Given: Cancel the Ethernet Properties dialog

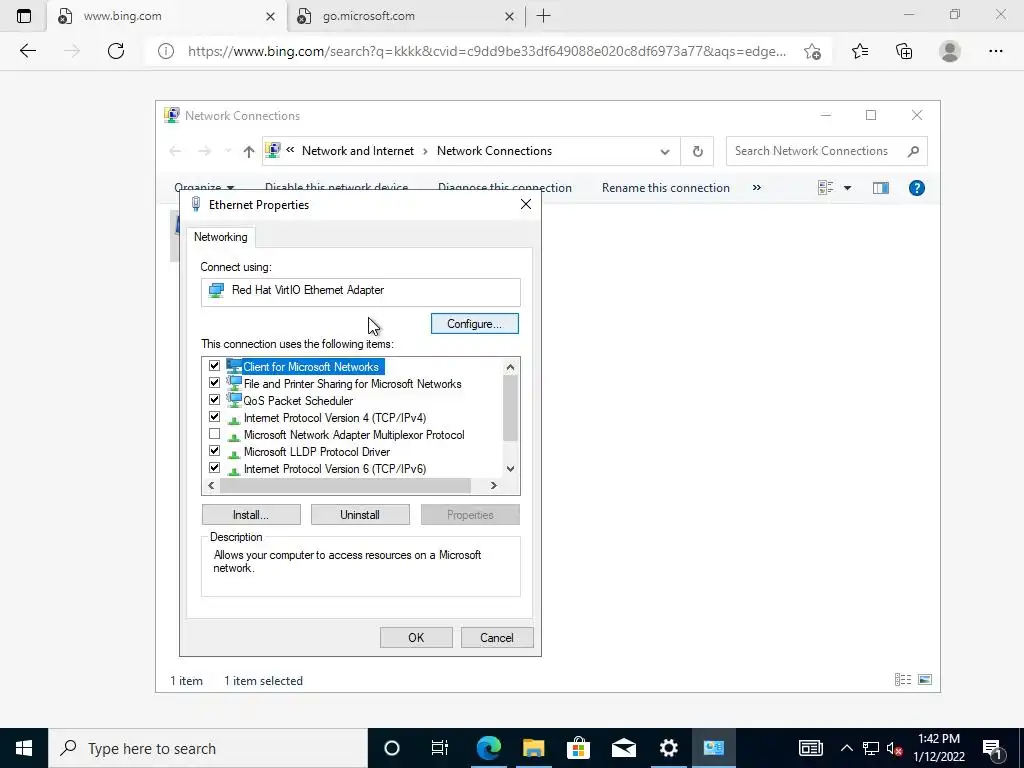Looking at the screenshot, I should [497, 637].
